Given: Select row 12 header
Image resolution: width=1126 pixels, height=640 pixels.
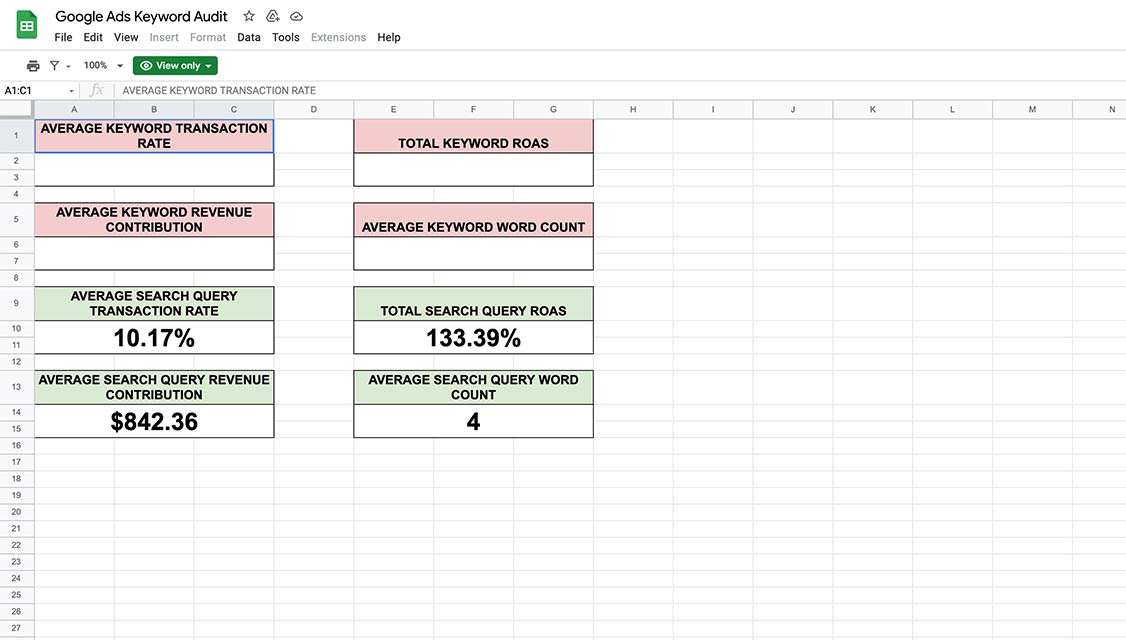Looking at the screenshot, I should [x=16, y=362].
